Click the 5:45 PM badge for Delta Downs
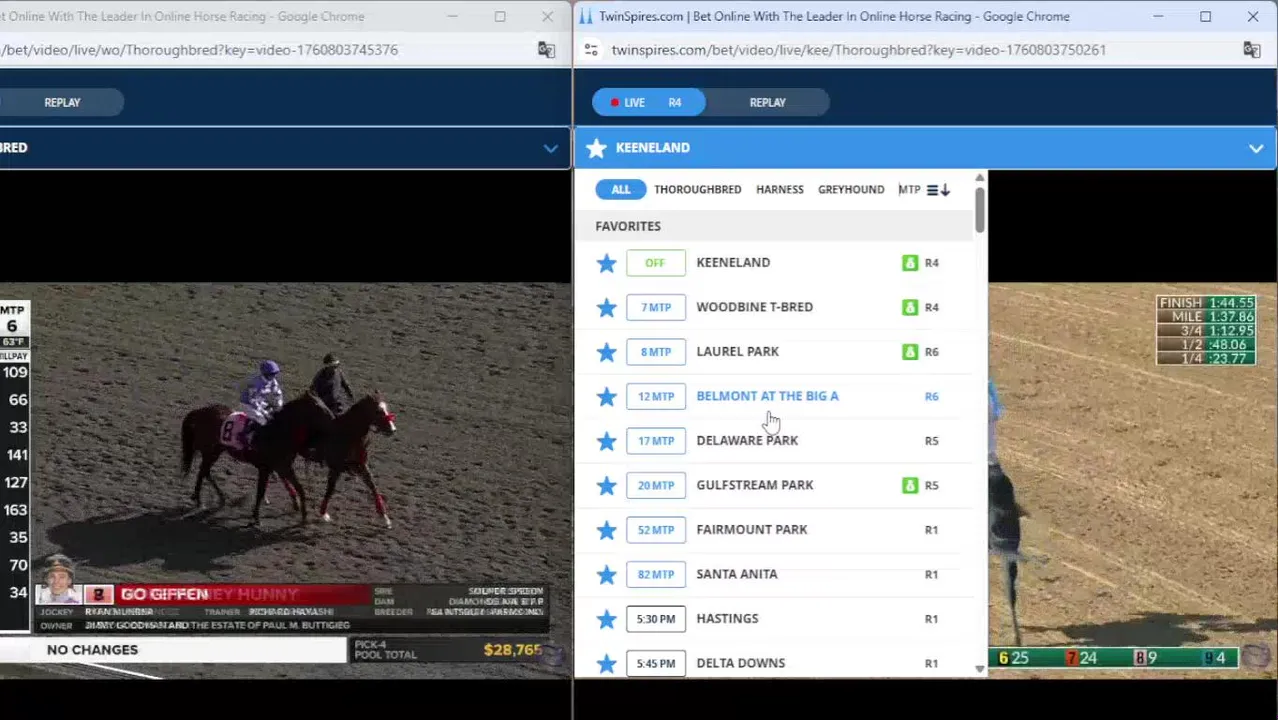The image size is (1278, 720). click(656, 663)
